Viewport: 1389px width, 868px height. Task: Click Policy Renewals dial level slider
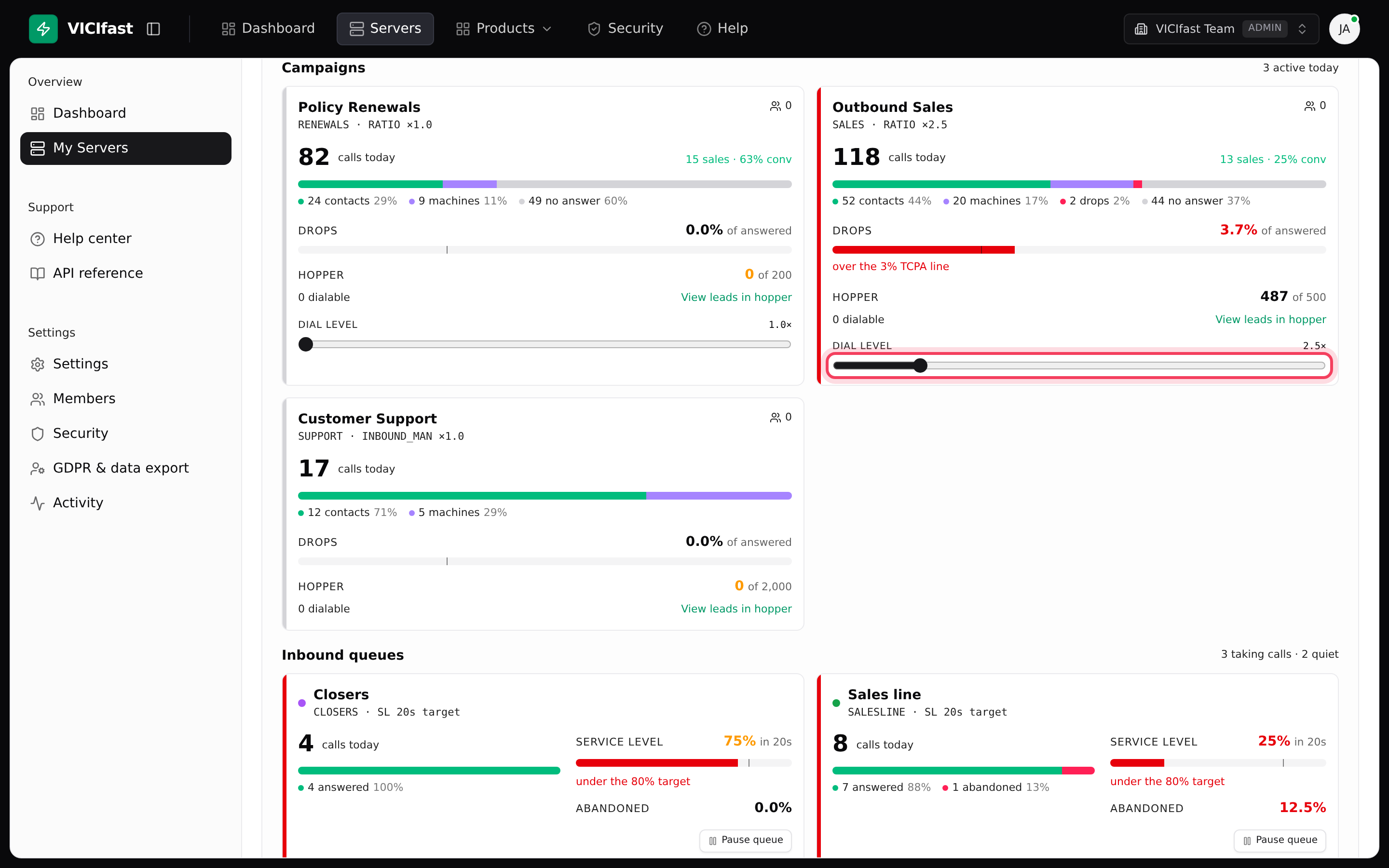coord(545,344)
